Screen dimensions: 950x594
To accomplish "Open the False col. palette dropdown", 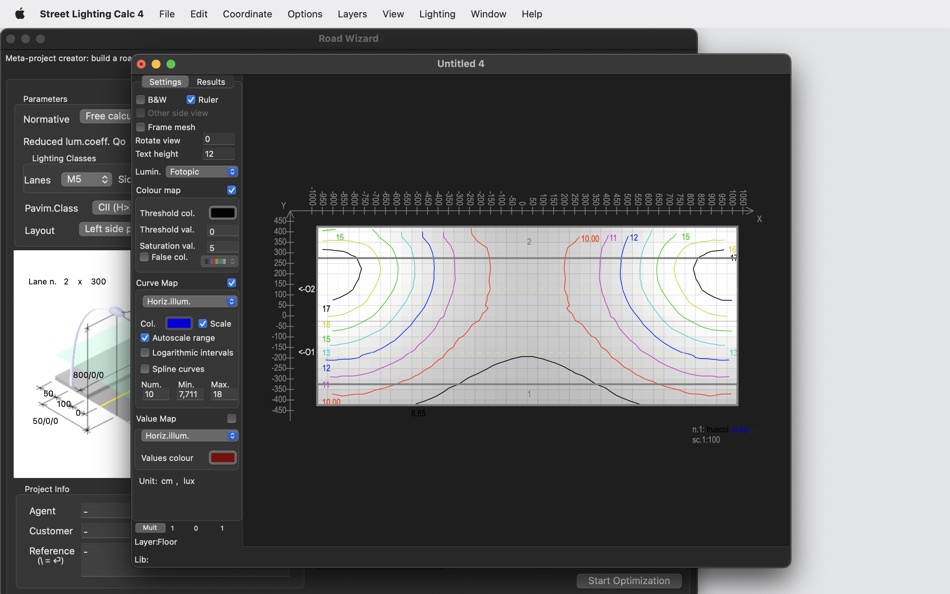I will [x=220, y=261].
